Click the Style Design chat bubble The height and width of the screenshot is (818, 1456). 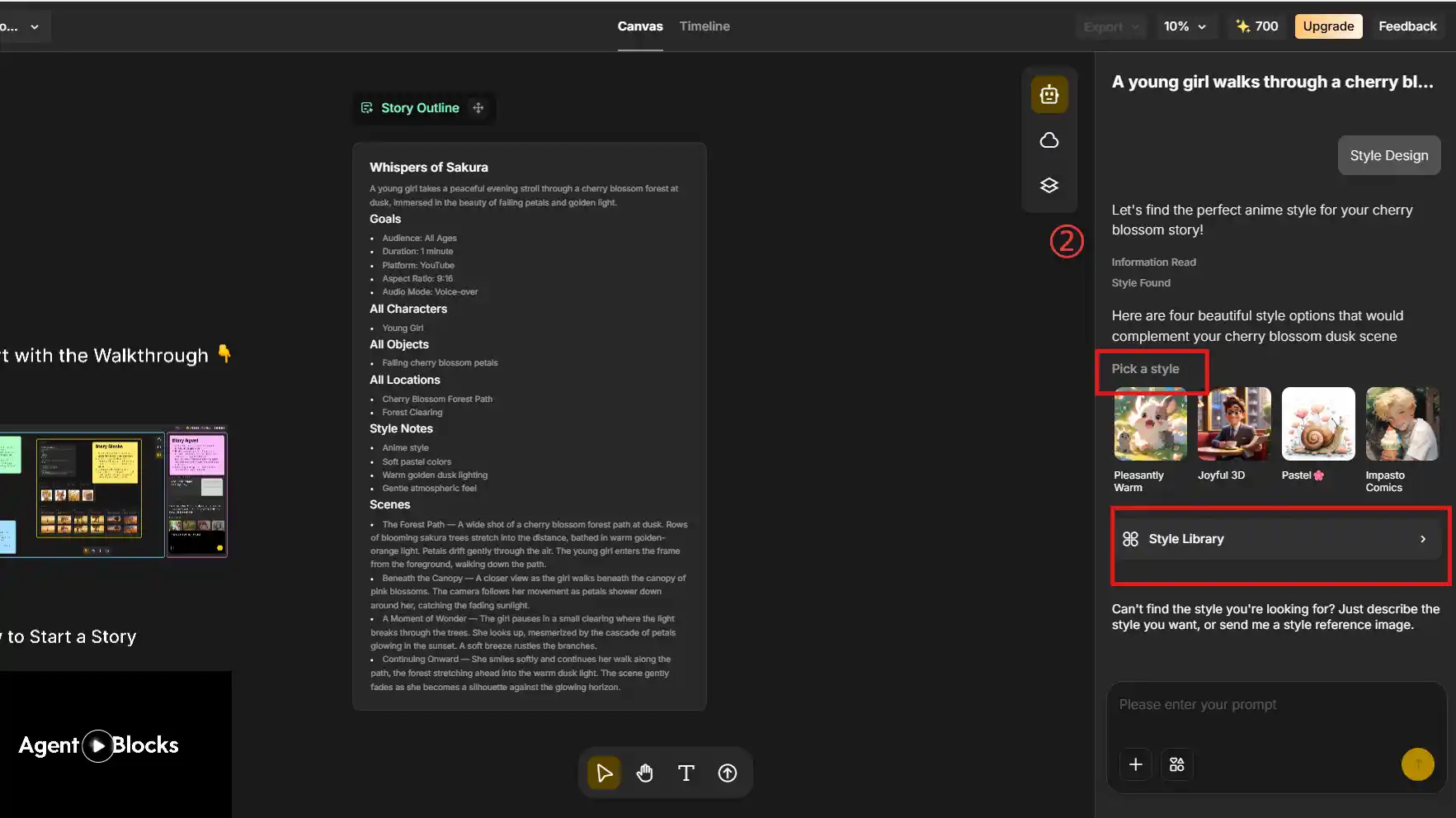coord(1388,155)
